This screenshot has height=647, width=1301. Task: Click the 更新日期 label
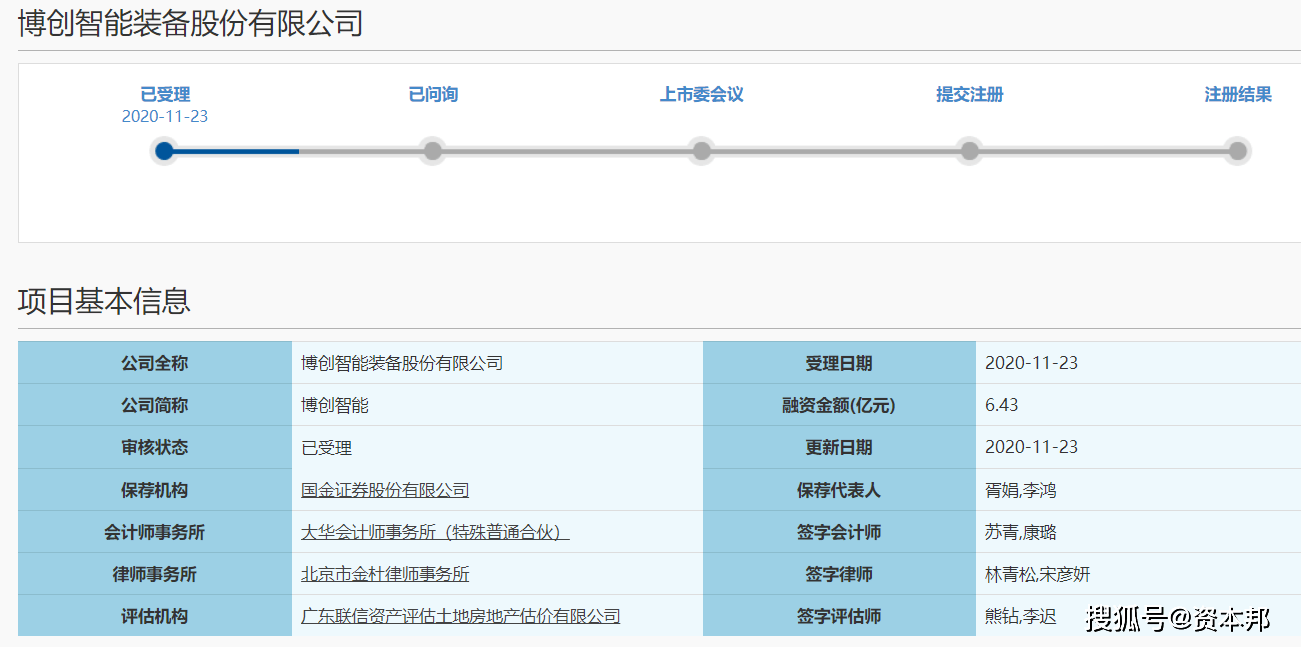click(839, 447)
